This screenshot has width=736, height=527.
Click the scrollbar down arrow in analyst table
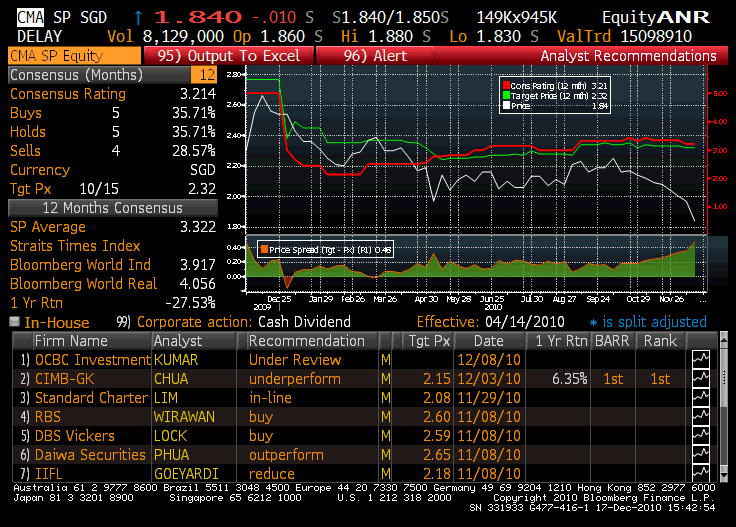(723, 477)
